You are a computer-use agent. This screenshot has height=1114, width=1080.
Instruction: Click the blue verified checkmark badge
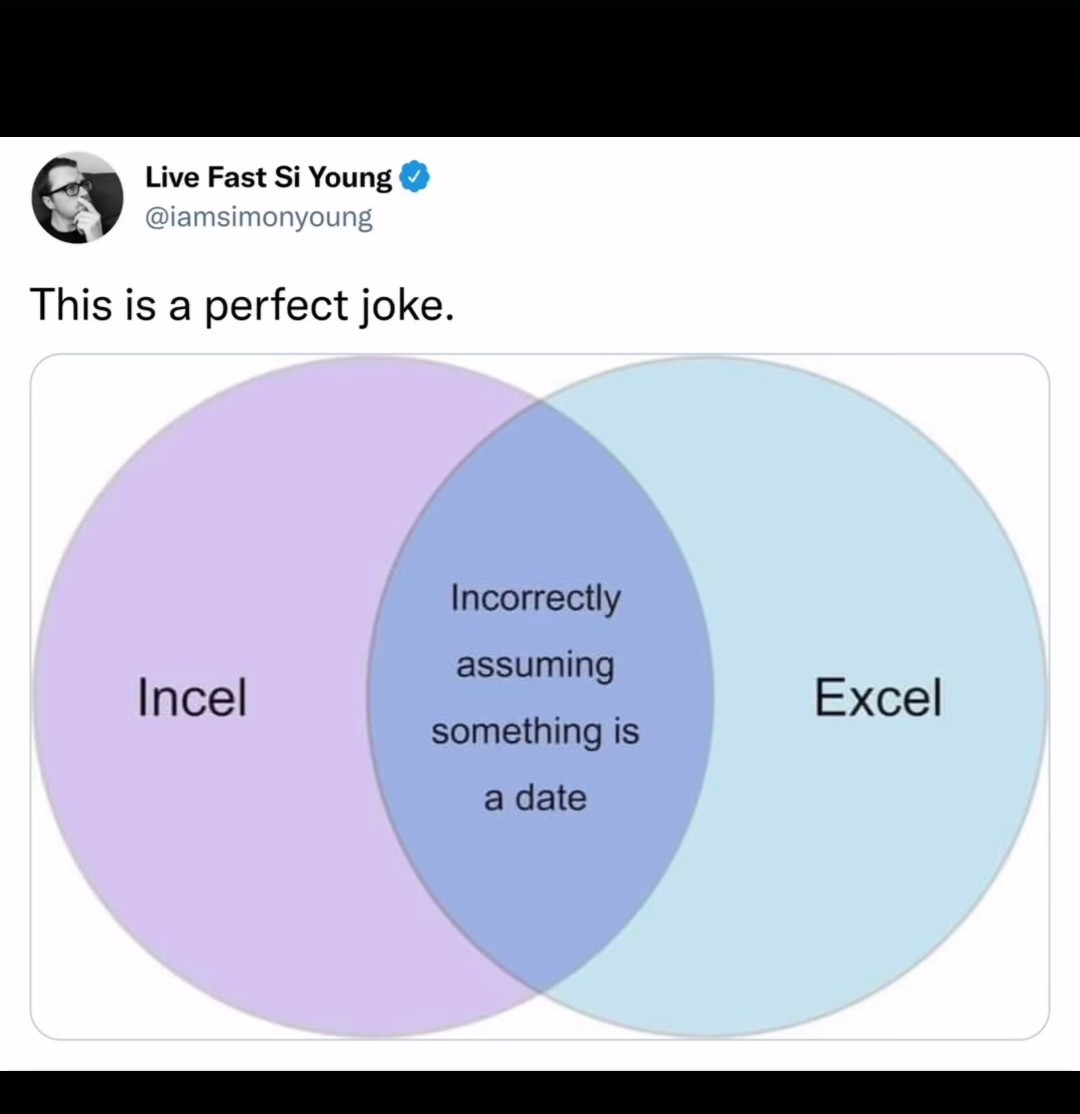tap(415, 178)
